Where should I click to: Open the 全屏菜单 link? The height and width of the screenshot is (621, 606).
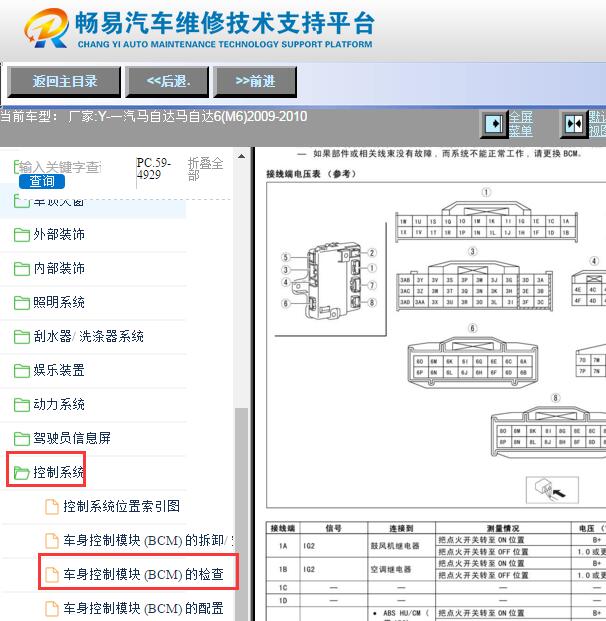520,124
